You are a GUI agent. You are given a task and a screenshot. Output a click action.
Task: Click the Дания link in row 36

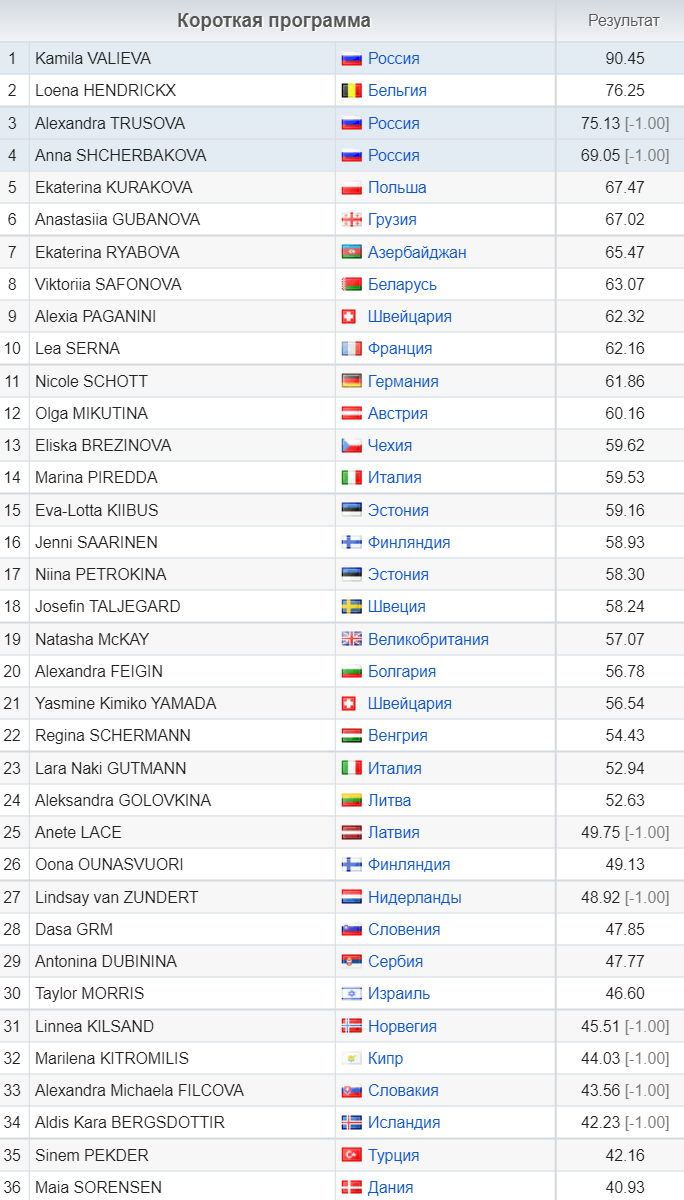[x=390, y=1187]
